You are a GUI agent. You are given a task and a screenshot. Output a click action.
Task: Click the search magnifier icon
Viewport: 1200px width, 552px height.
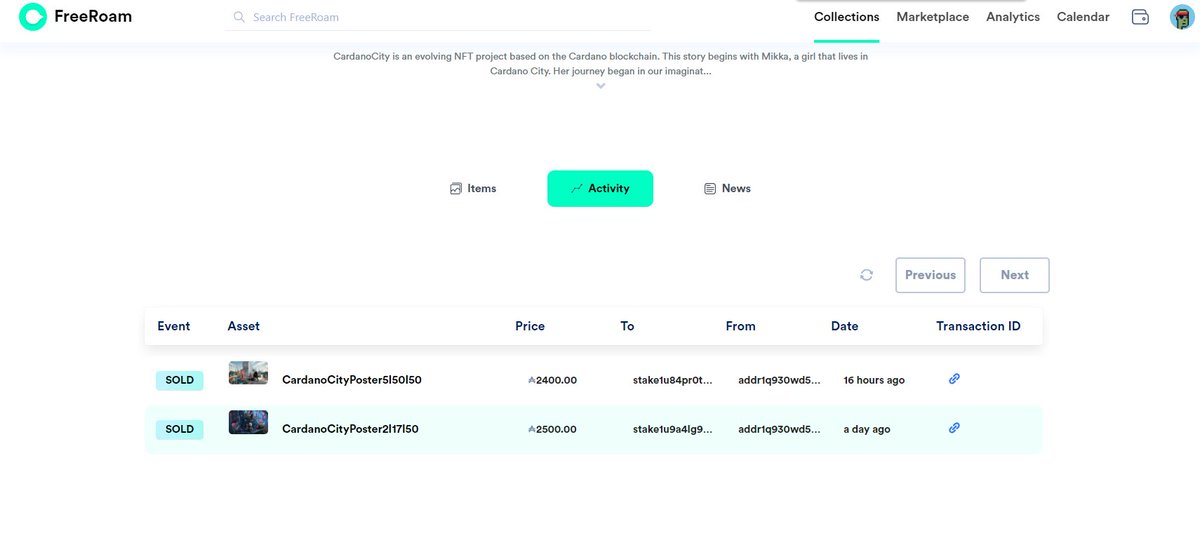click(239, 17)
